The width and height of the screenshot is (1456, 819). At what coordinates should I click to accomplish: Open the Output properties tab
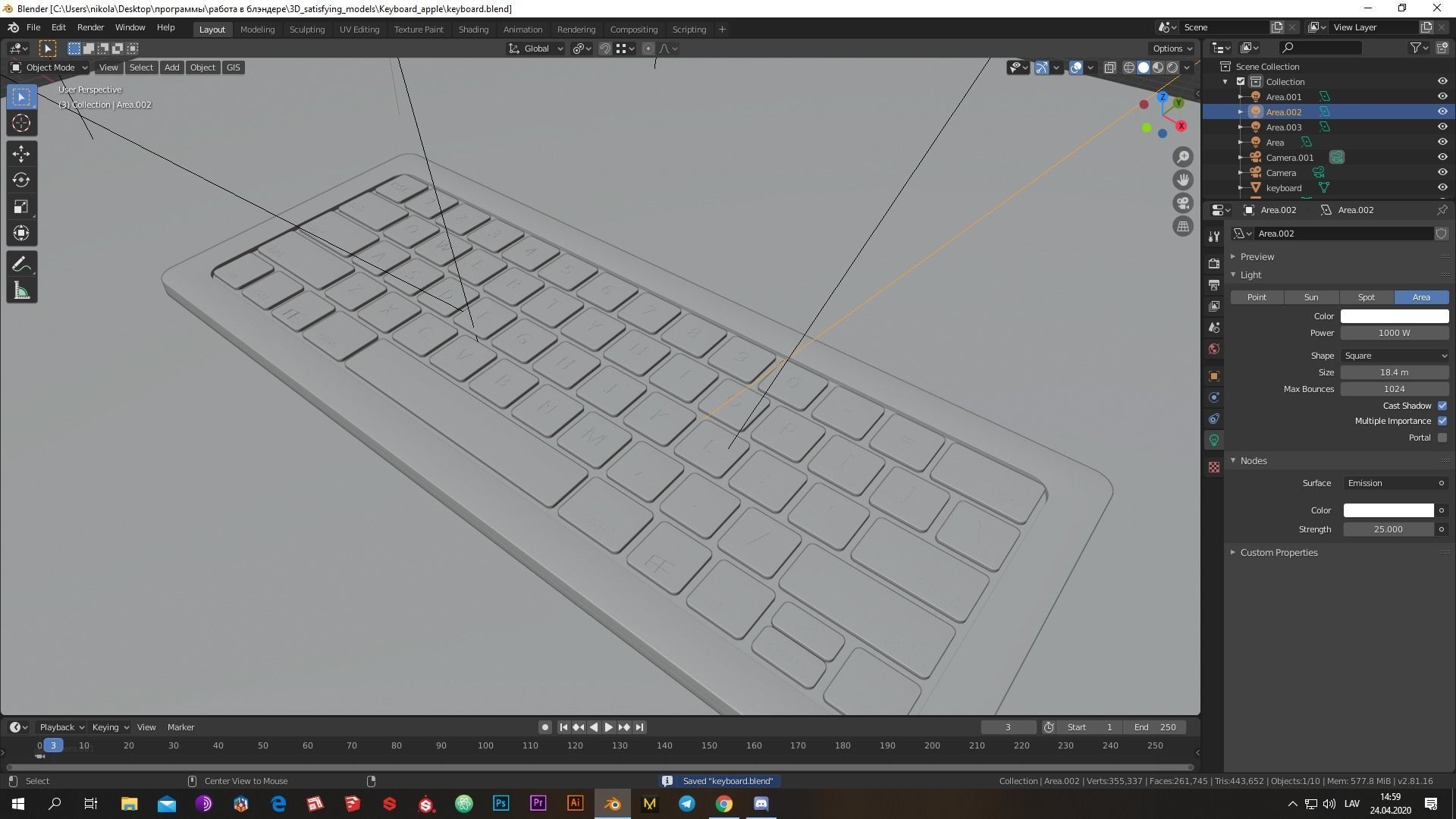[1214, 285]
